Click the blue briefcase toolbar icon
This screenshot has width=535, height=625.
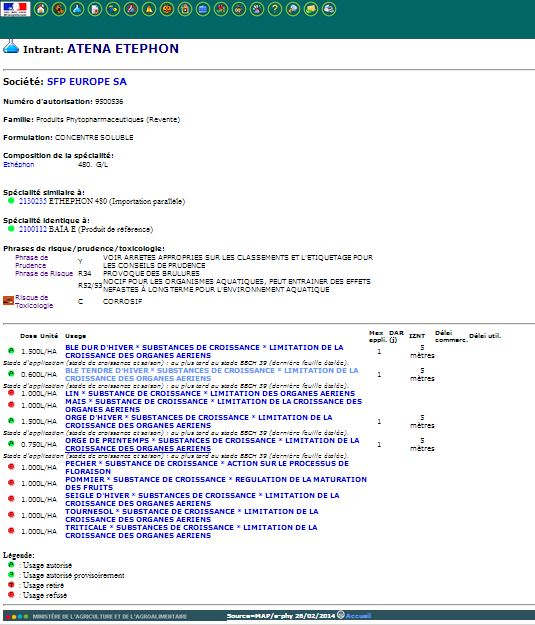(203, 9)
